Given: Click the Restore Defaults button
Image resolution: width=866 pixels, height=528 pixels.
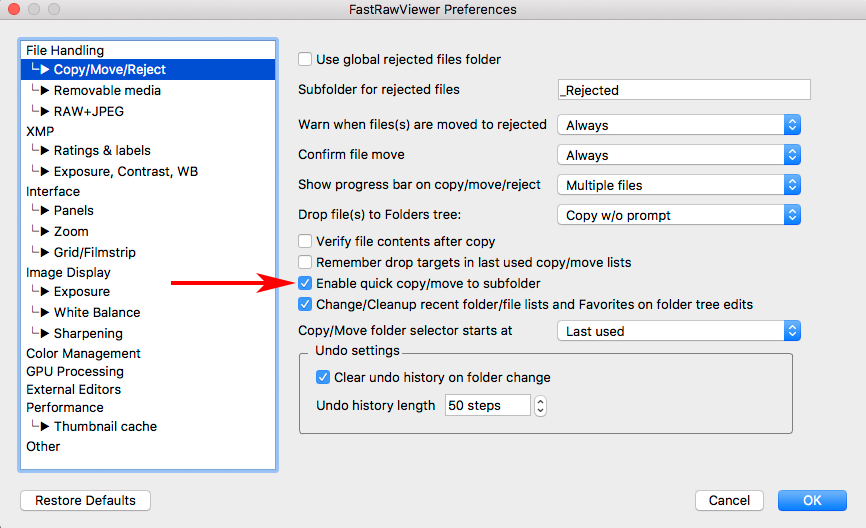Looking at the screenshot, I should point(85,500).
